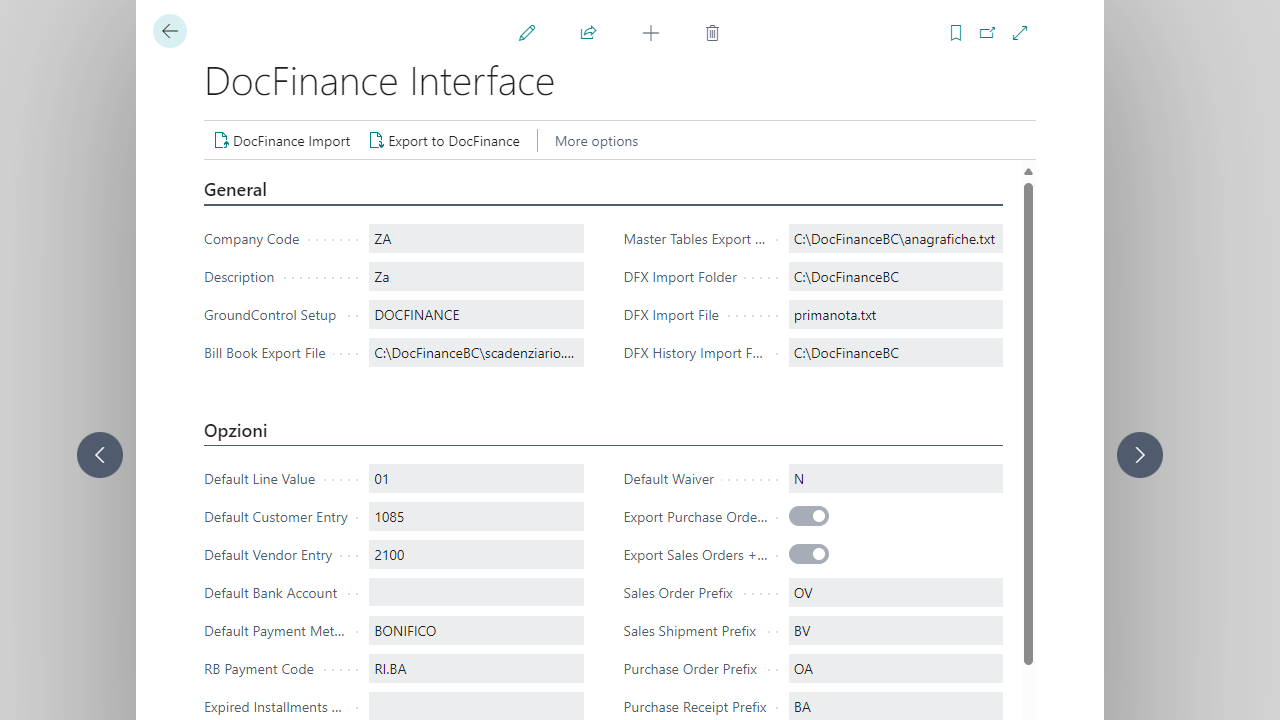Click the DFX Import Folder field

pos(896,277)
